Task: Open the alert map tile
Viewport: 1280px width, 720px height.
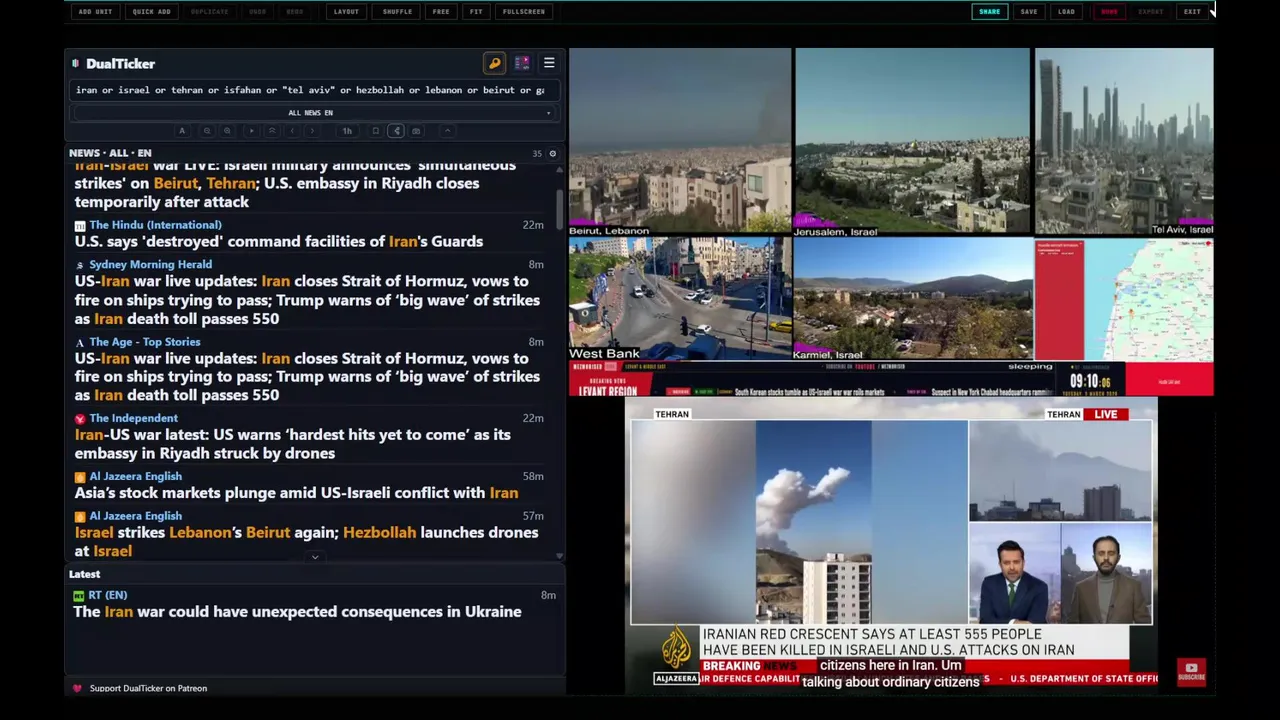Action: 1124,299
